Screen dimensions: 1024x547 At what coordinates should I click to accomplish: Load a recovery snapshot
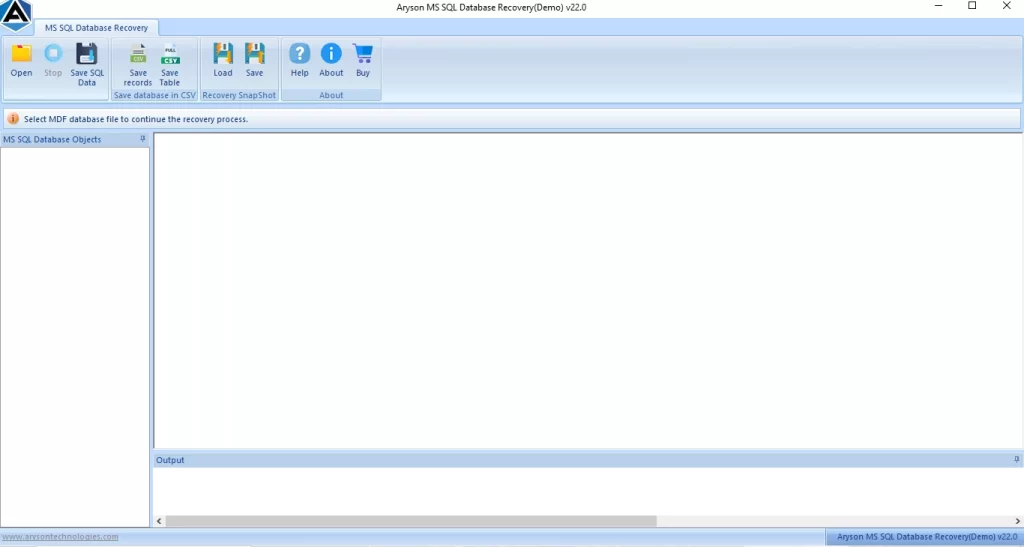tap(223, 60)
